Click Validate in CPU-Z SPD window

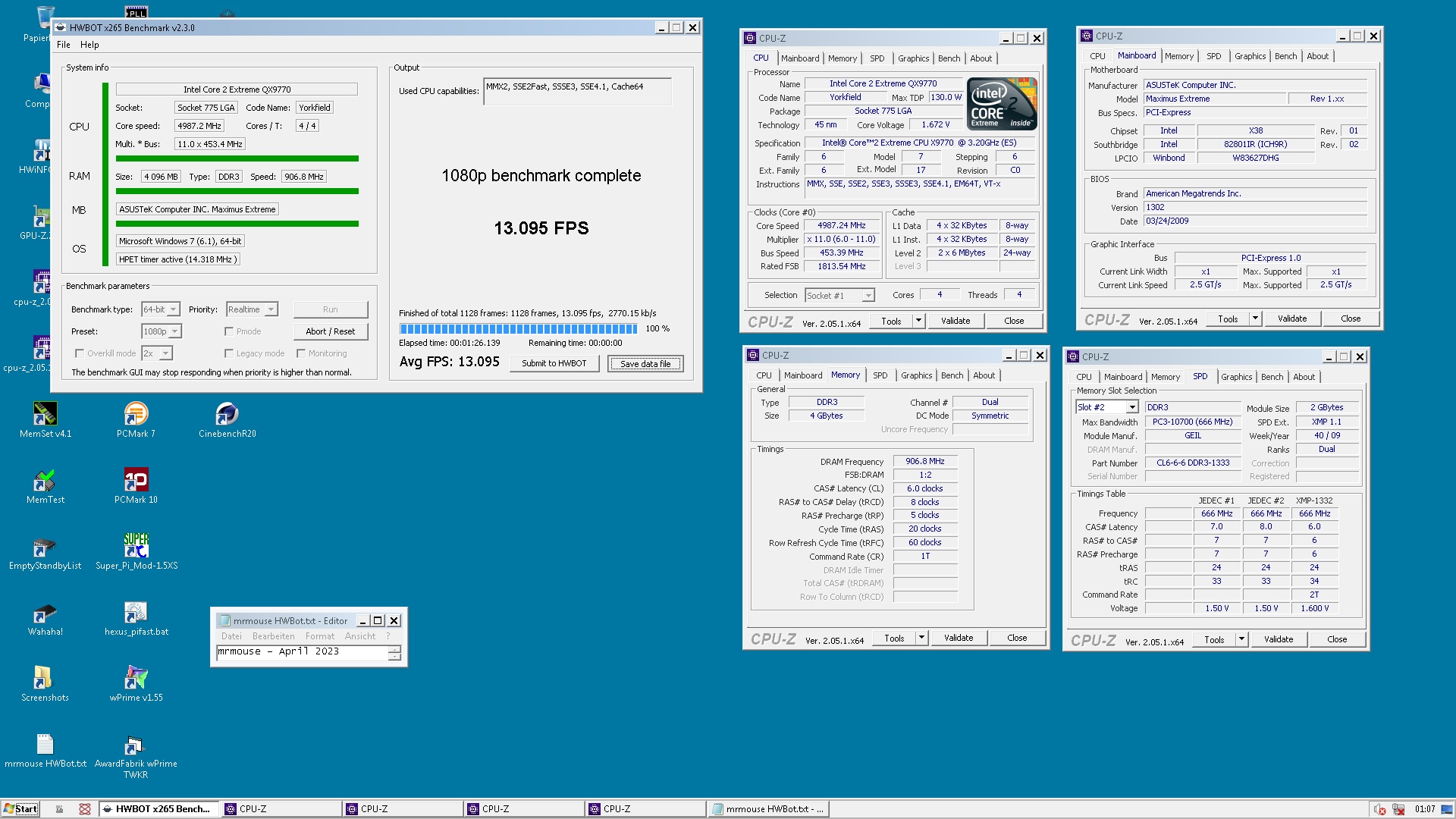tap(1279, 639)
